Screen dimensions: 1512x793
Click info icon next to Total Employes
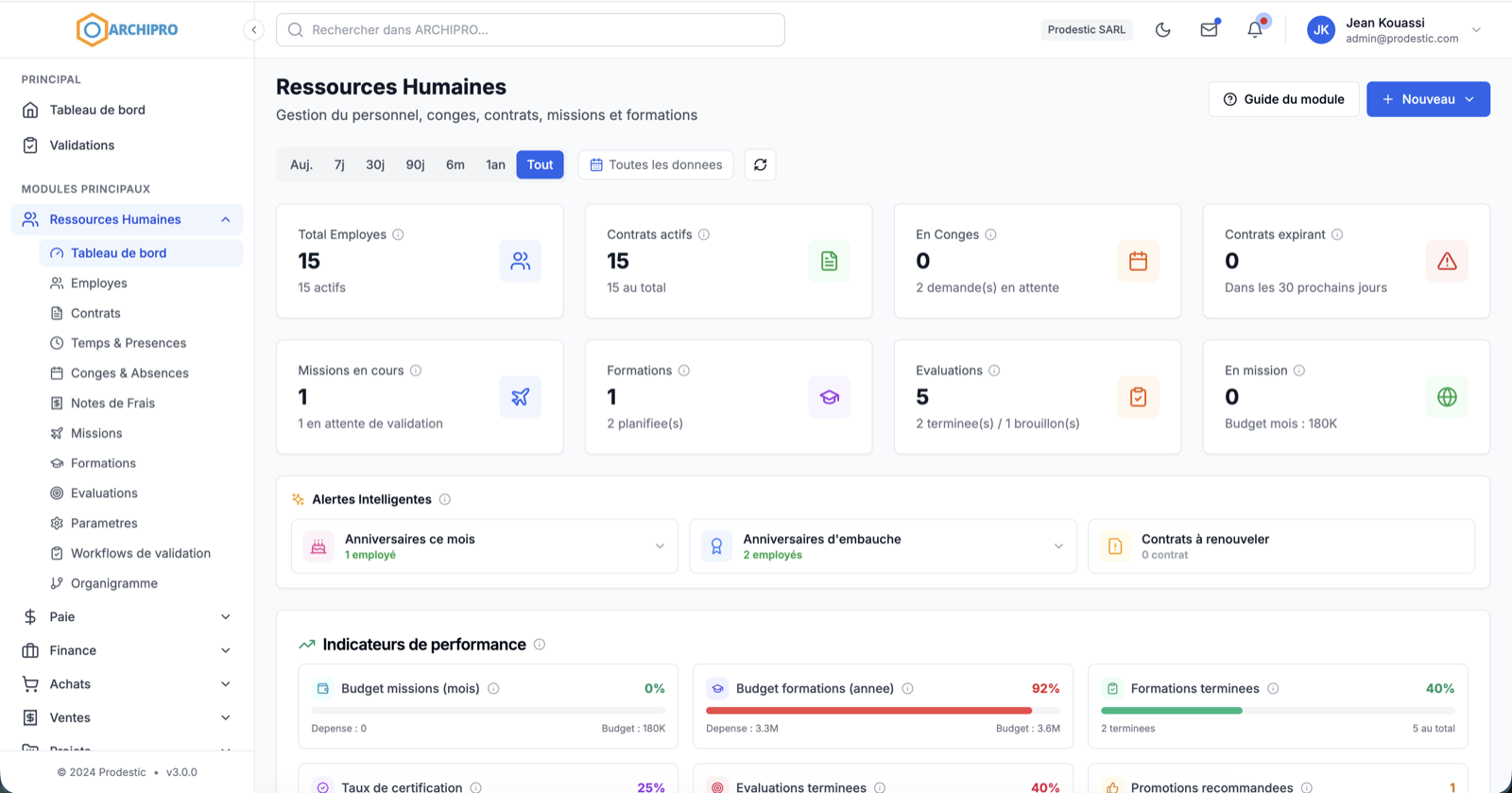pyautogui.click(x=398, y=234)
